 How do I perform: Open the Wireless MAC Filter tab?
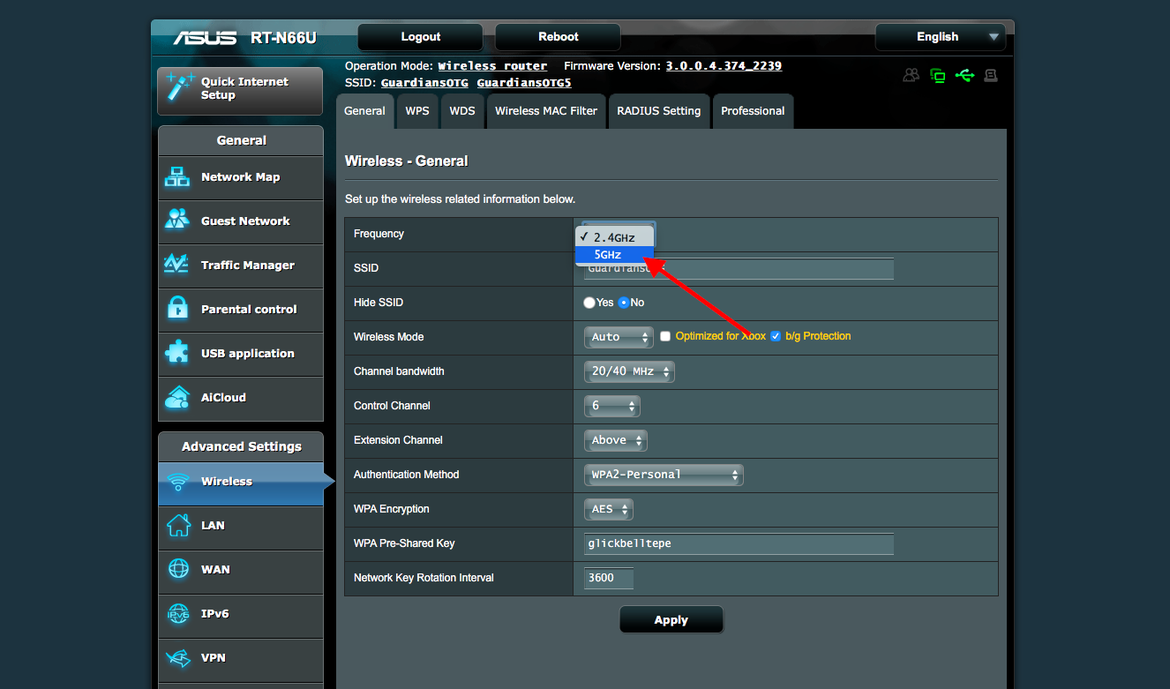point(546,111)
